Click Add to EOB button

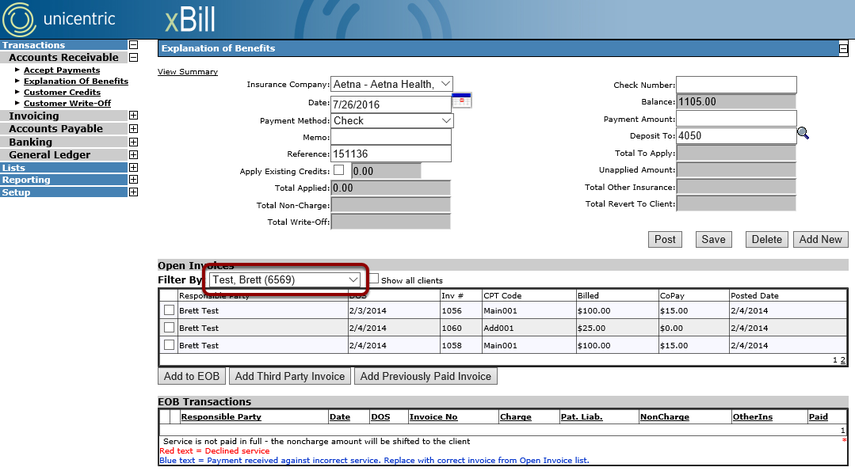(191, 376)
